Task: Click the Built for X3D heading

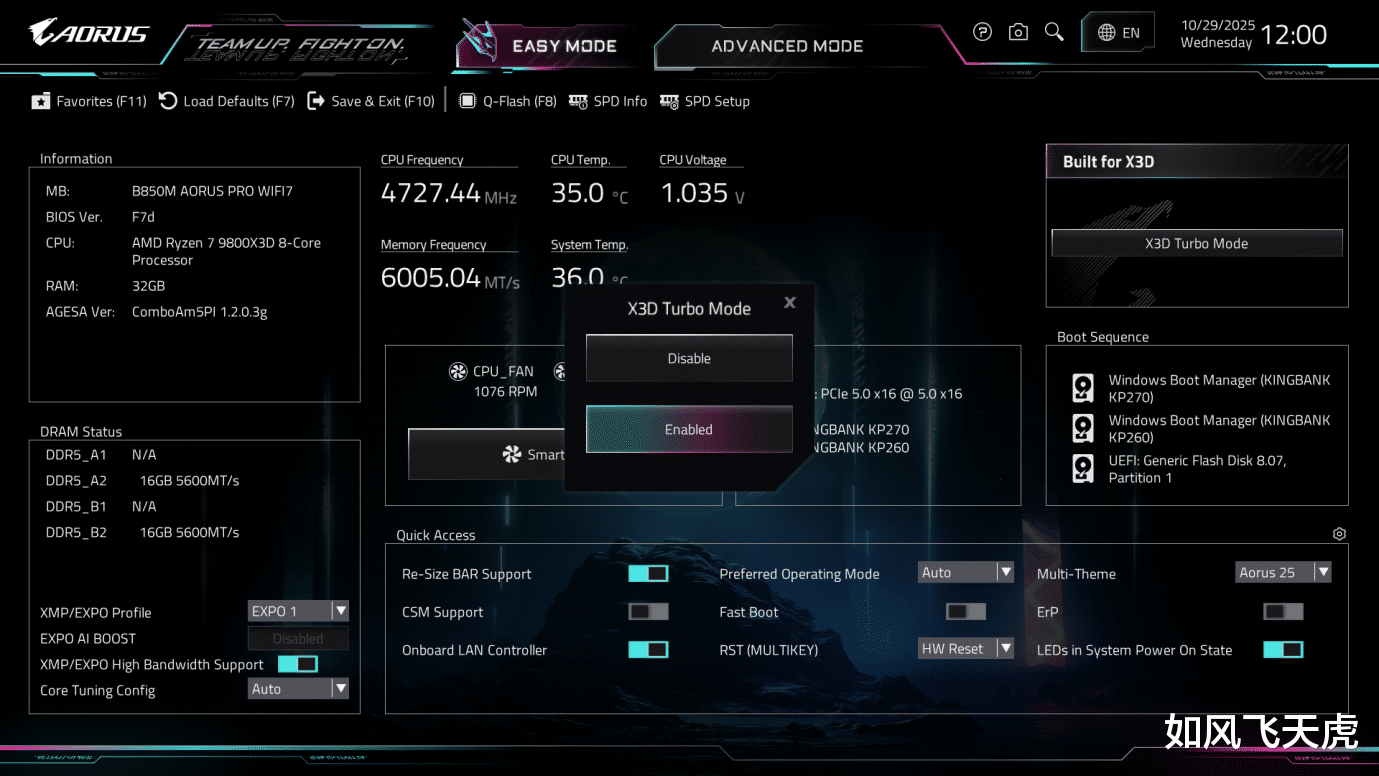Action: click(x=1108, y=162)
